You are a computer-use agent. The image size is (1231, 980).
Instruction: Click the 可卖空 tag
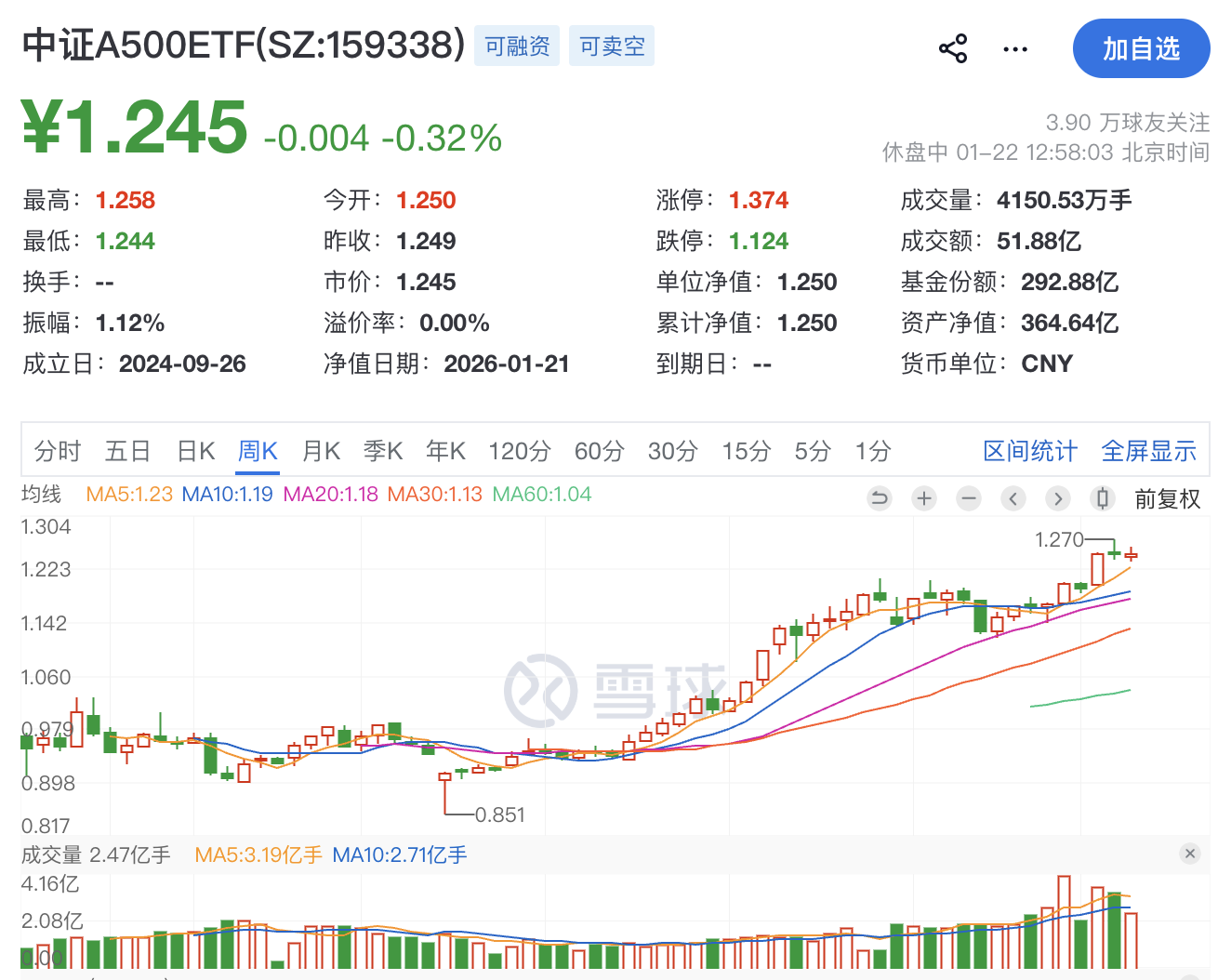tap(612, 46)
